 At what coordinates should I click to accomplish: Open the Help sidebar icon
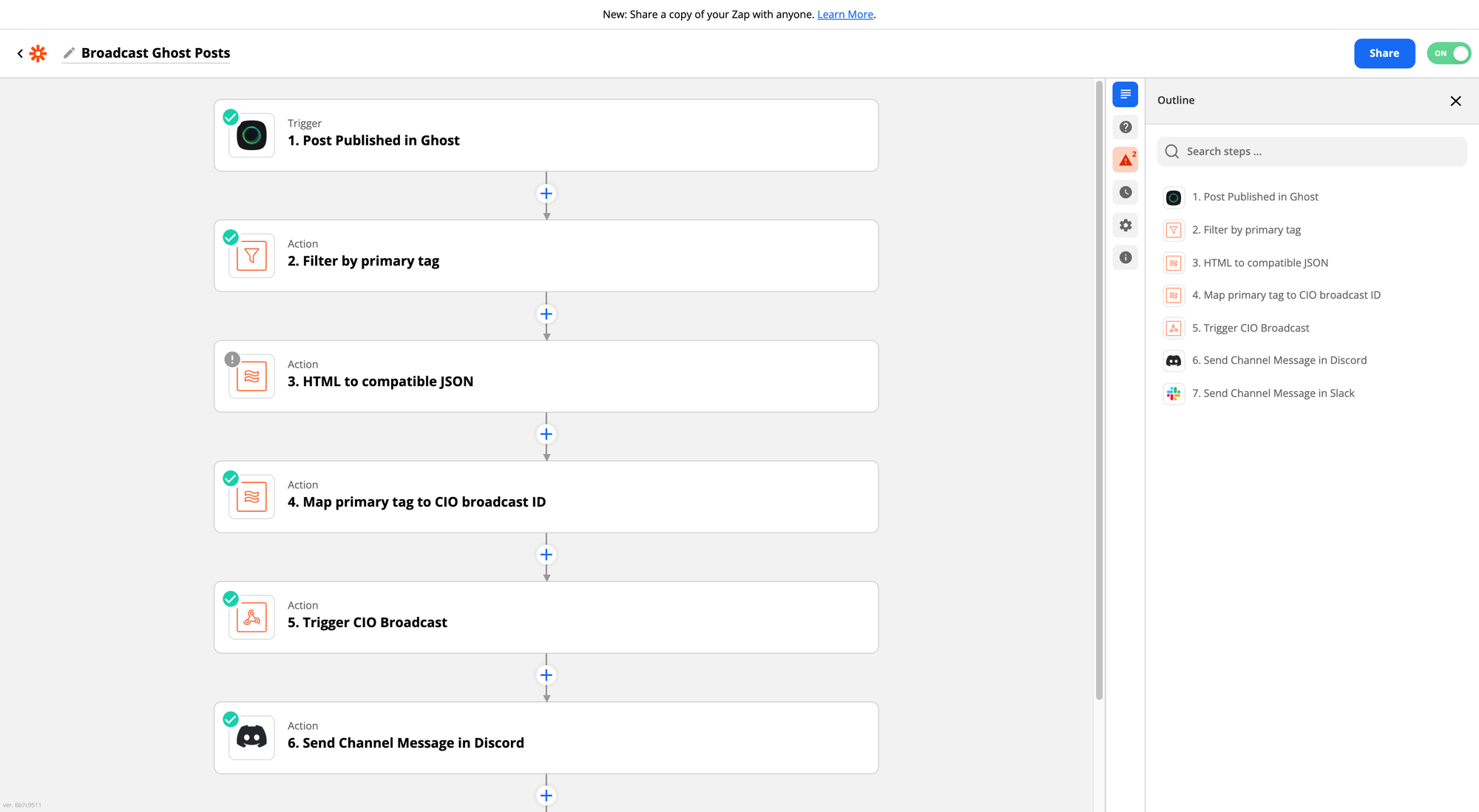coord(1125,126)
